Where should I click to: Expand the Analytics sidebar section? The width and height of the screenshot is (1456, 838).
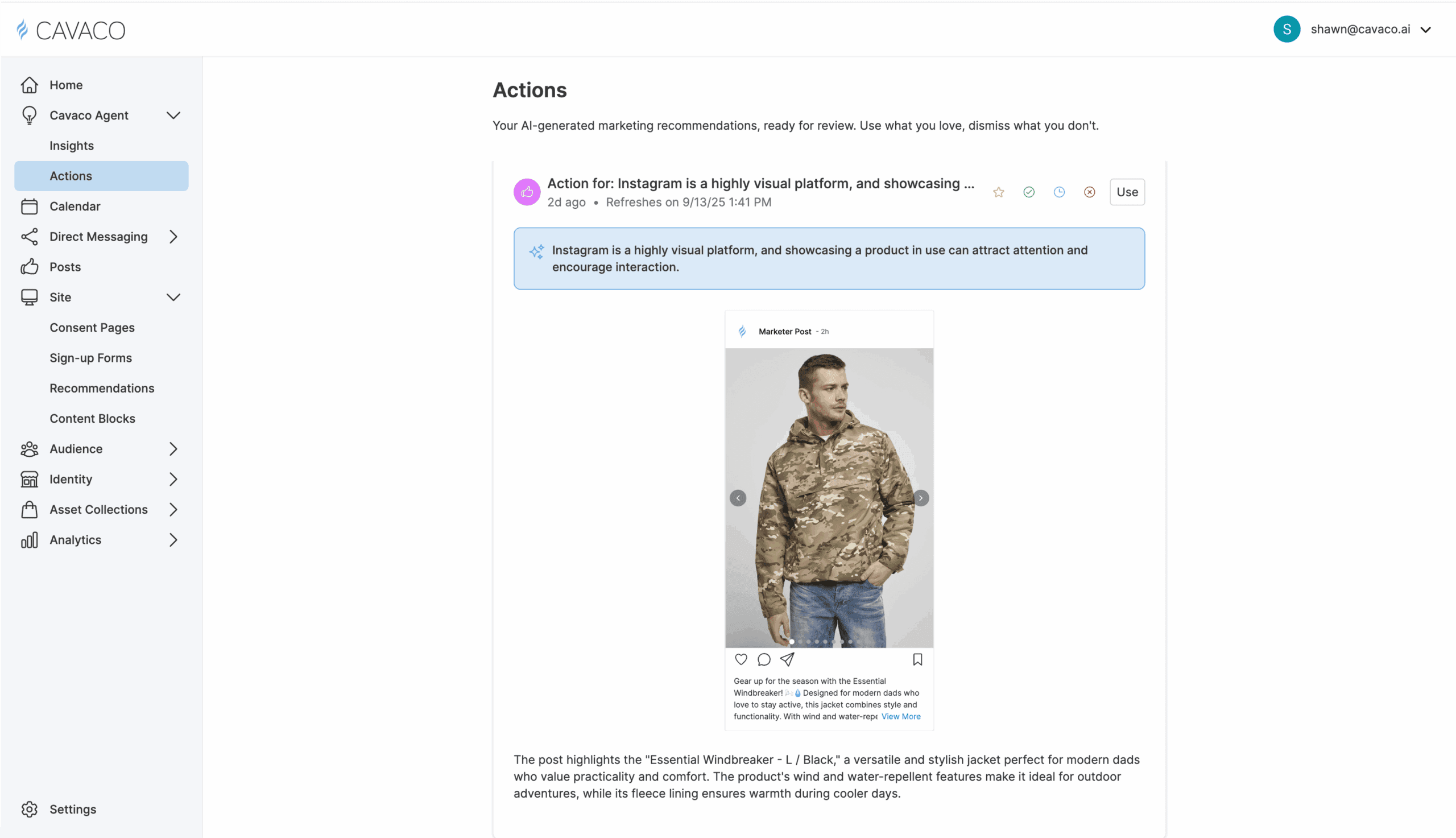(x=173, y=540)
